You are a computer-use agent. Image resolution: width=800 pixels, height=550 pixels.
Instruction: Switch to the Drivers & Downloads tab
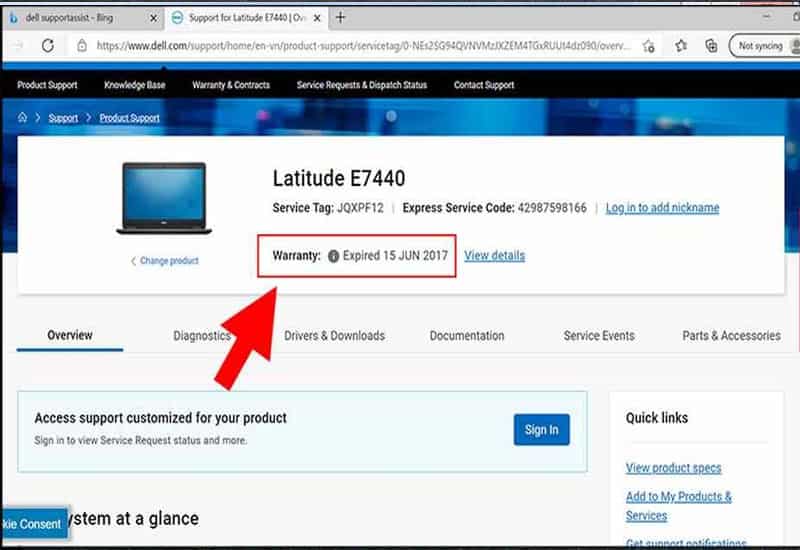tap(334, 336)
